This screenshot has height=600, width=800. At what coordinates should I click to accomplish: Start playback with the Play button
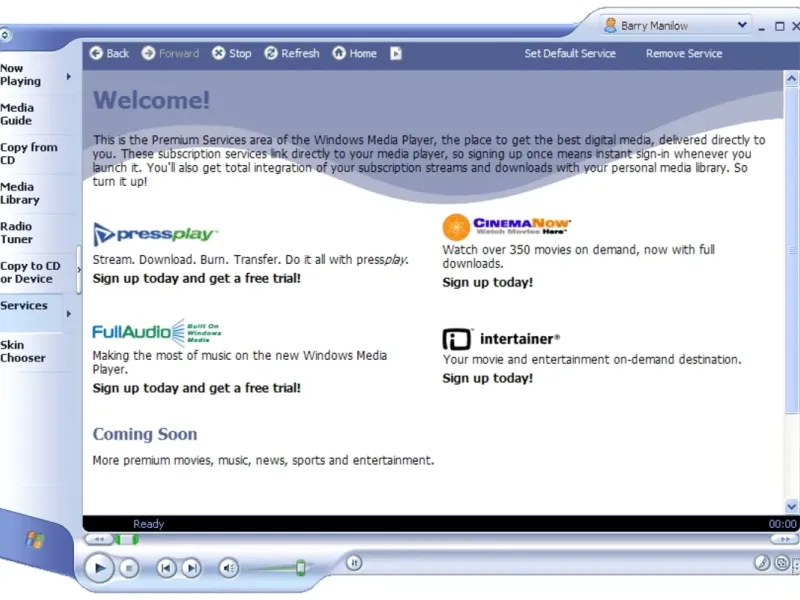pyautogui.click(x=99, y=567)
